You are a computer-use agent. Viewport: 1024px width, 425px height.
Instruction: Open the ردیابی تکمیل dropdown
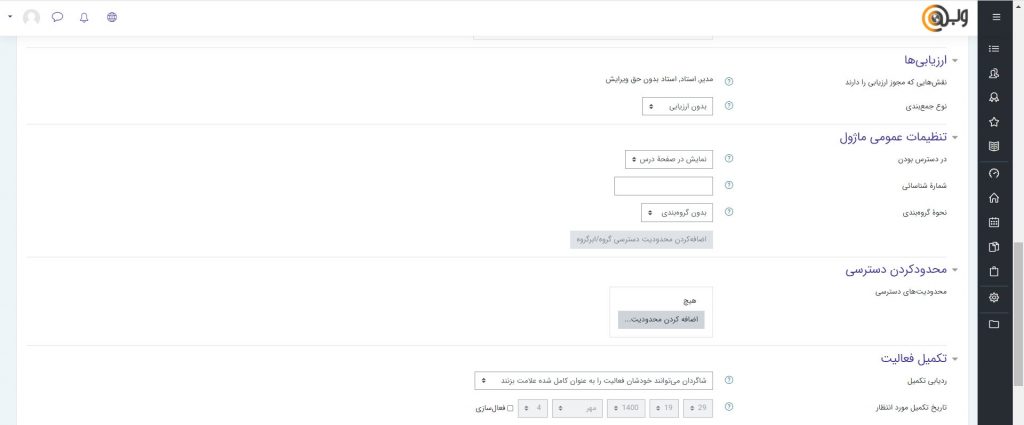[594, 381]
